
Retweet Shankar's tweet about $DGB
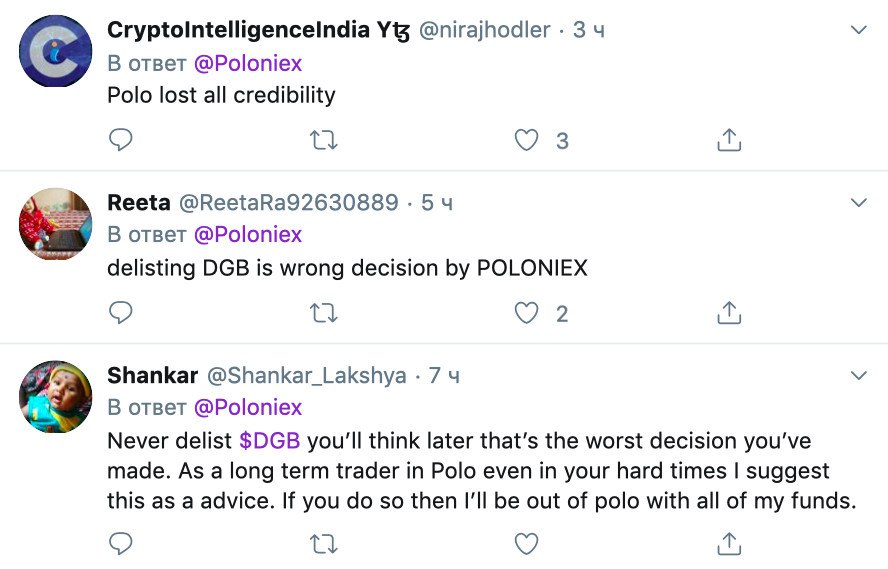pyautogui.click(x=324, y=543)
